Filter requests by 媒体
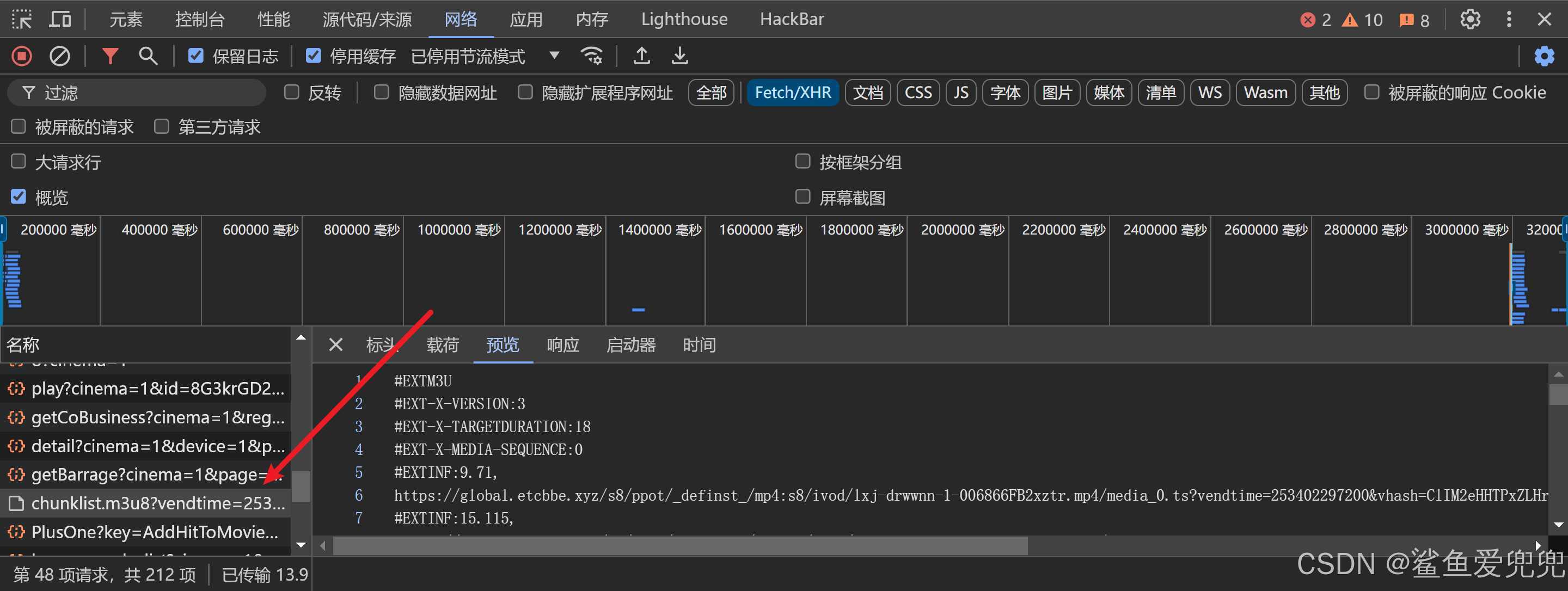This screenshot has width=1568, height=591. [x=1109, y=93]
